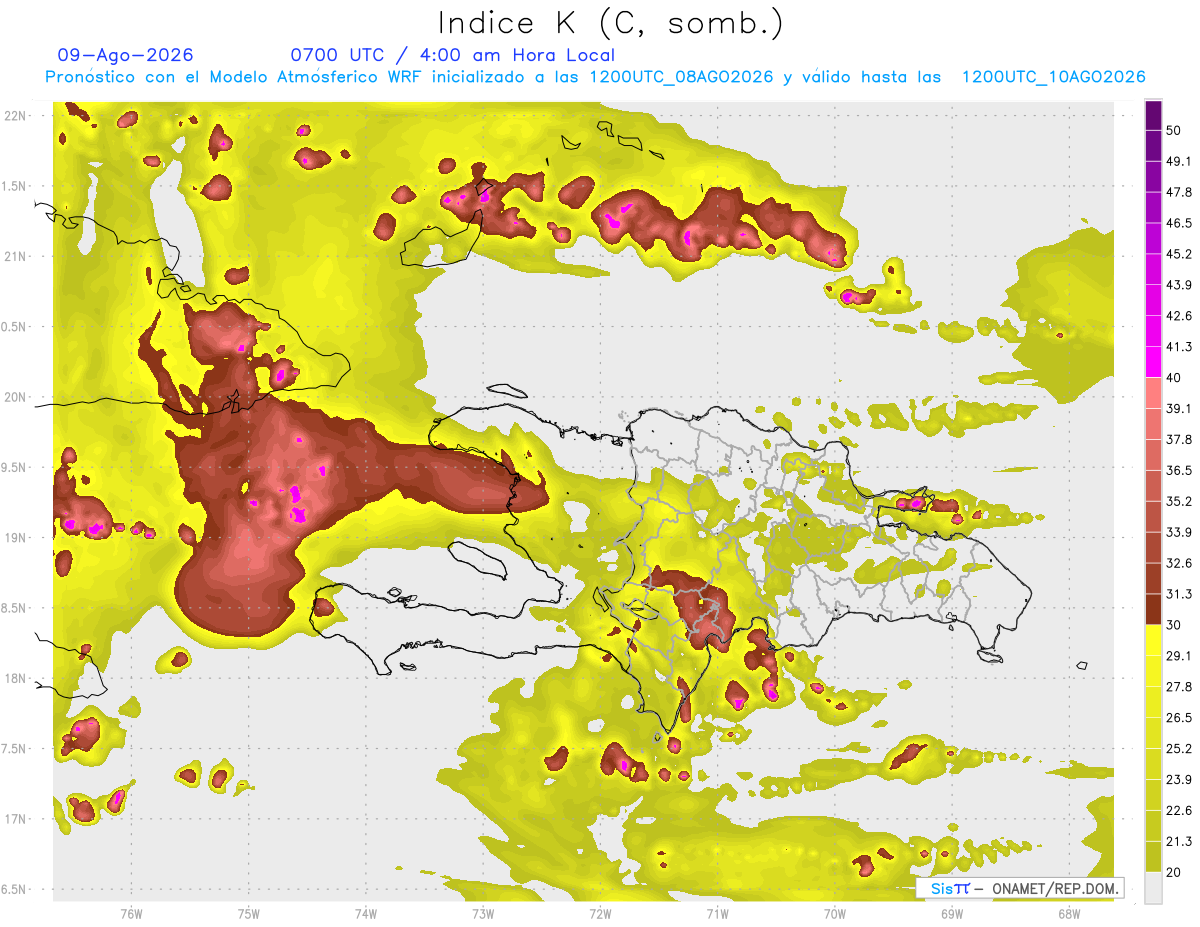Click the colorbar value "45.2"
This screenshot has width=1200, height=927.
(x=1179, y=254)
